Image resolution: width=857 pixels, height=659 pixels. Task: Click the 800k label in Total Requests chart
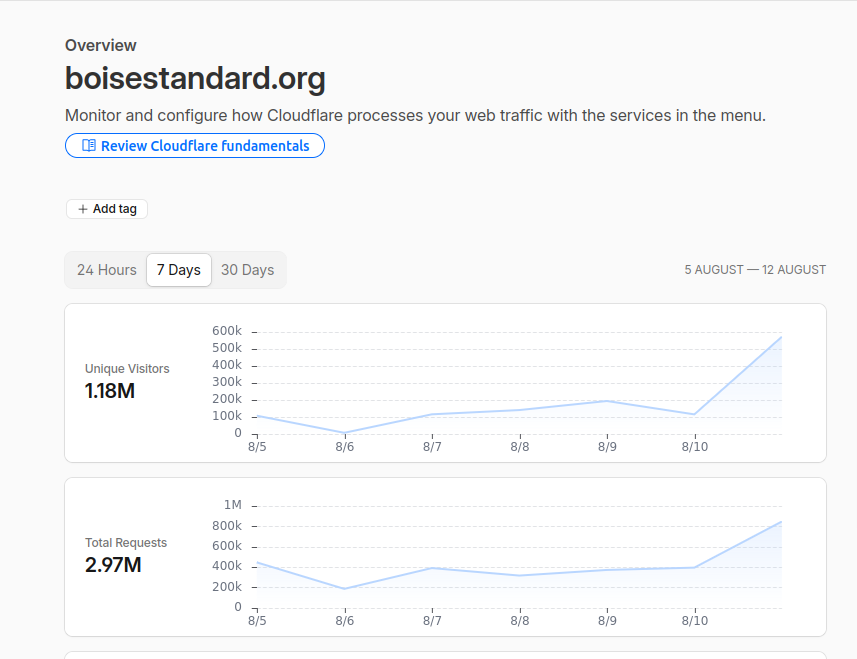pos(227,526)
